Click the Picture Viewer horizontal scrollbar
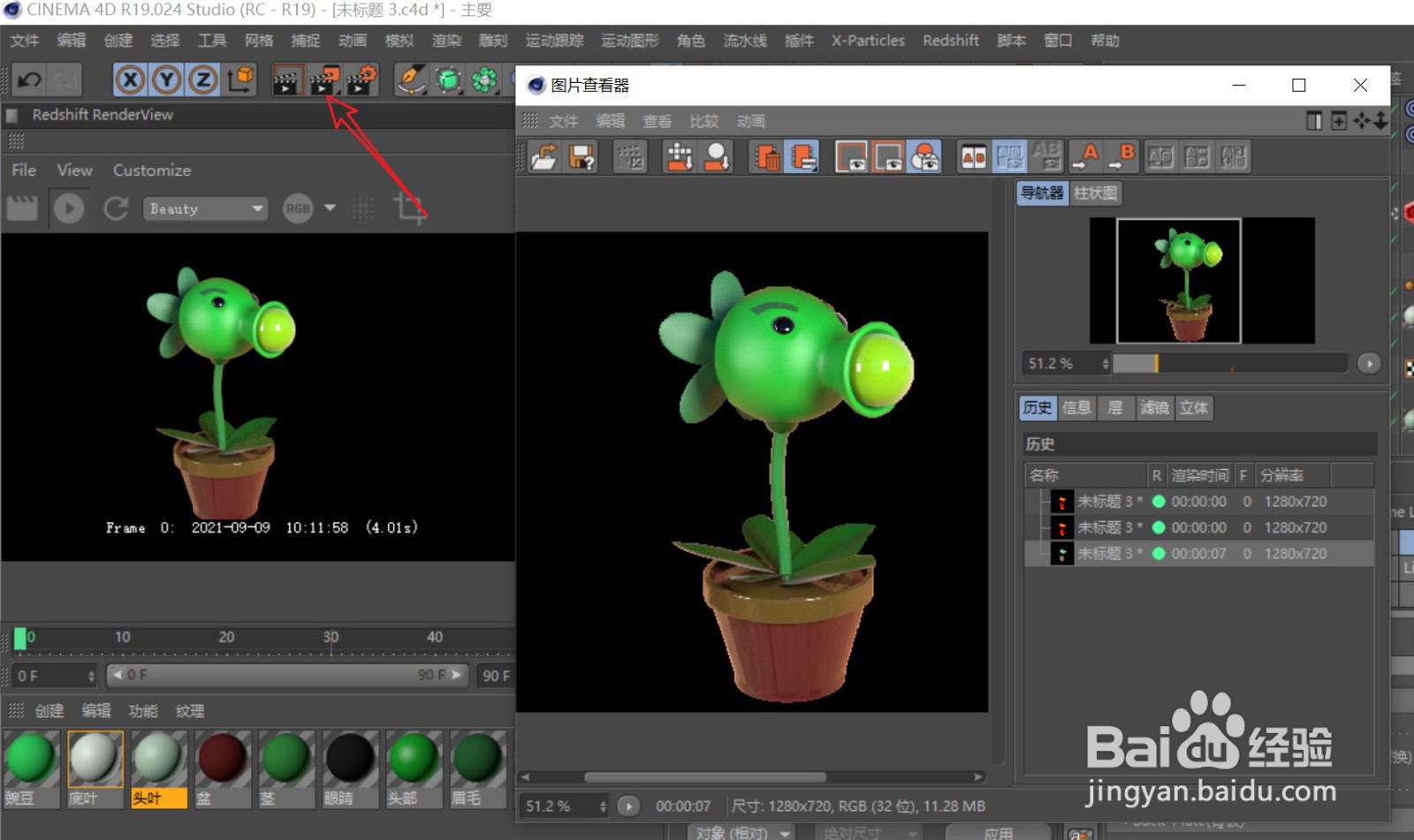 click(705, 777)
